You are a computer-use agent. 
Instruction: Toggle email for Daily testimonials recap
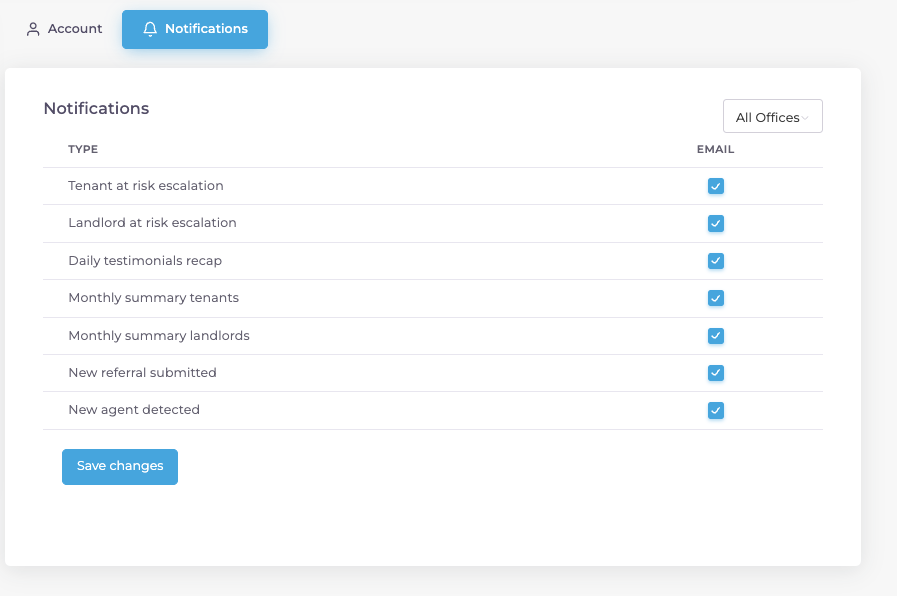tap(716, 261)
